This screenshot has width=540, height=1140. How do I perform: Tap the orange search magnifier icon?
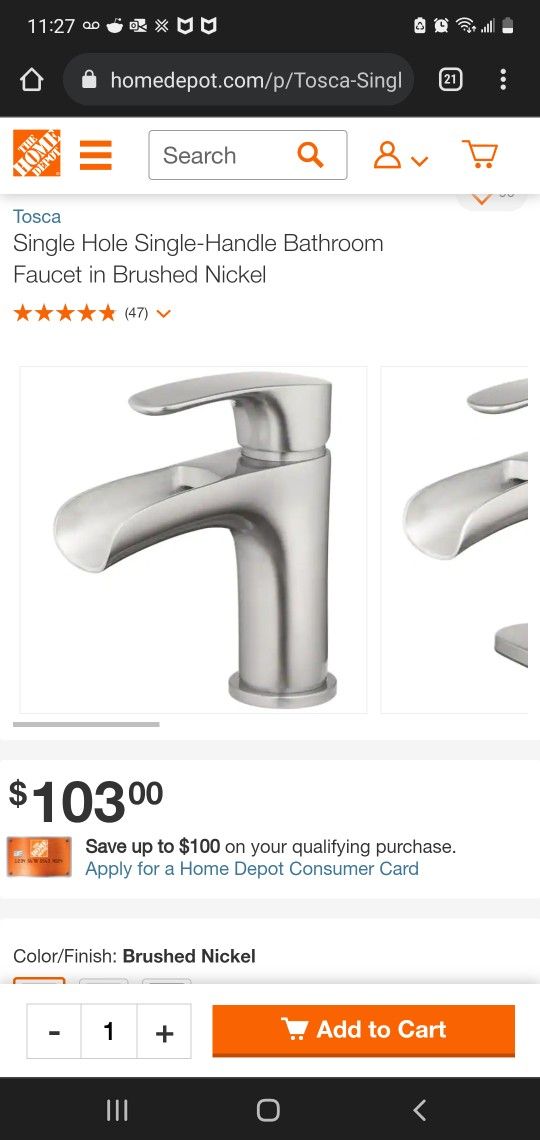tap(310, 155)
